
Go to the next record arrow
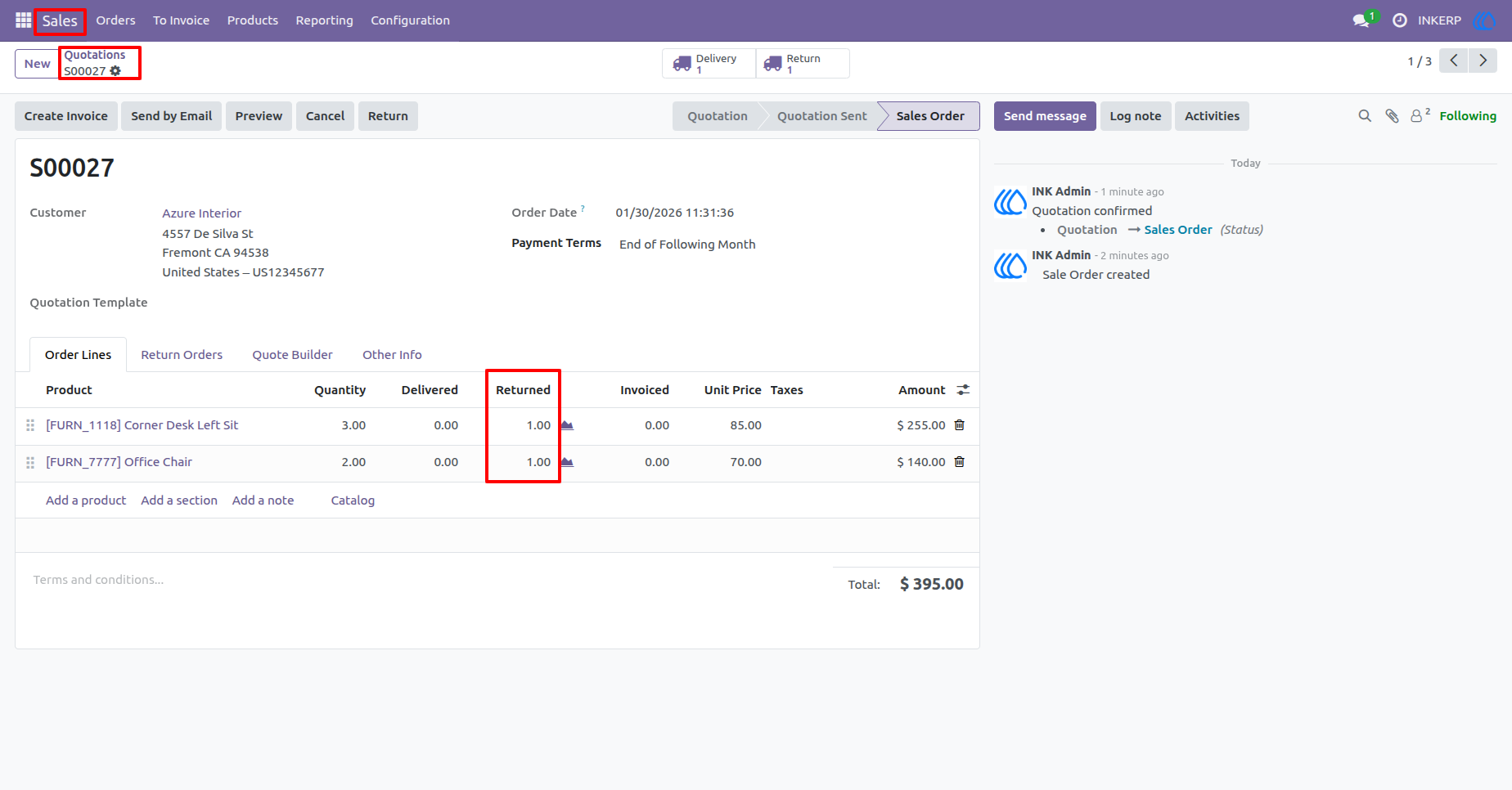(x=1483, y=61)
